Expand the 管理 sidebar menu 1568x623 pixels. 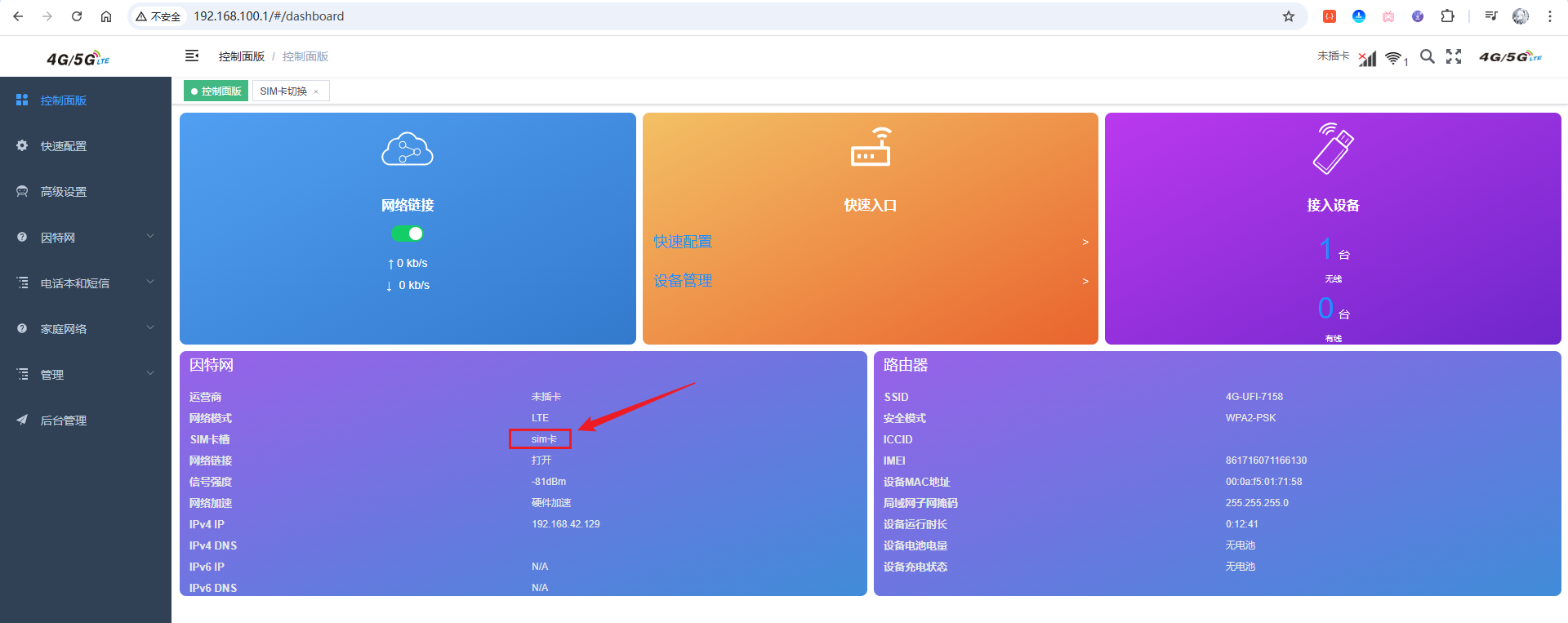(x=86, y=375)
